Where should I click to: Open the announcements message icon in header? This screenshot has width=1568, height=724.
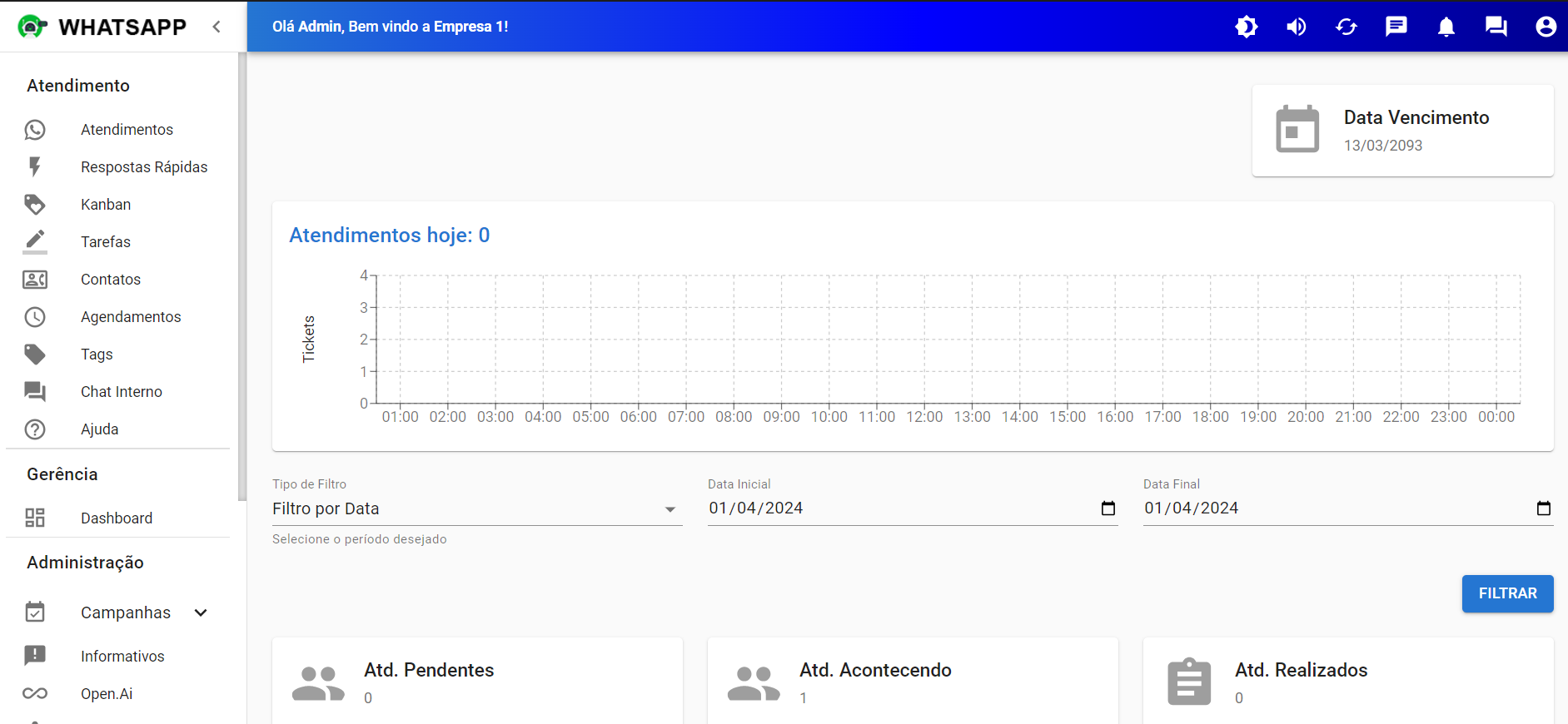(1396, 27)
